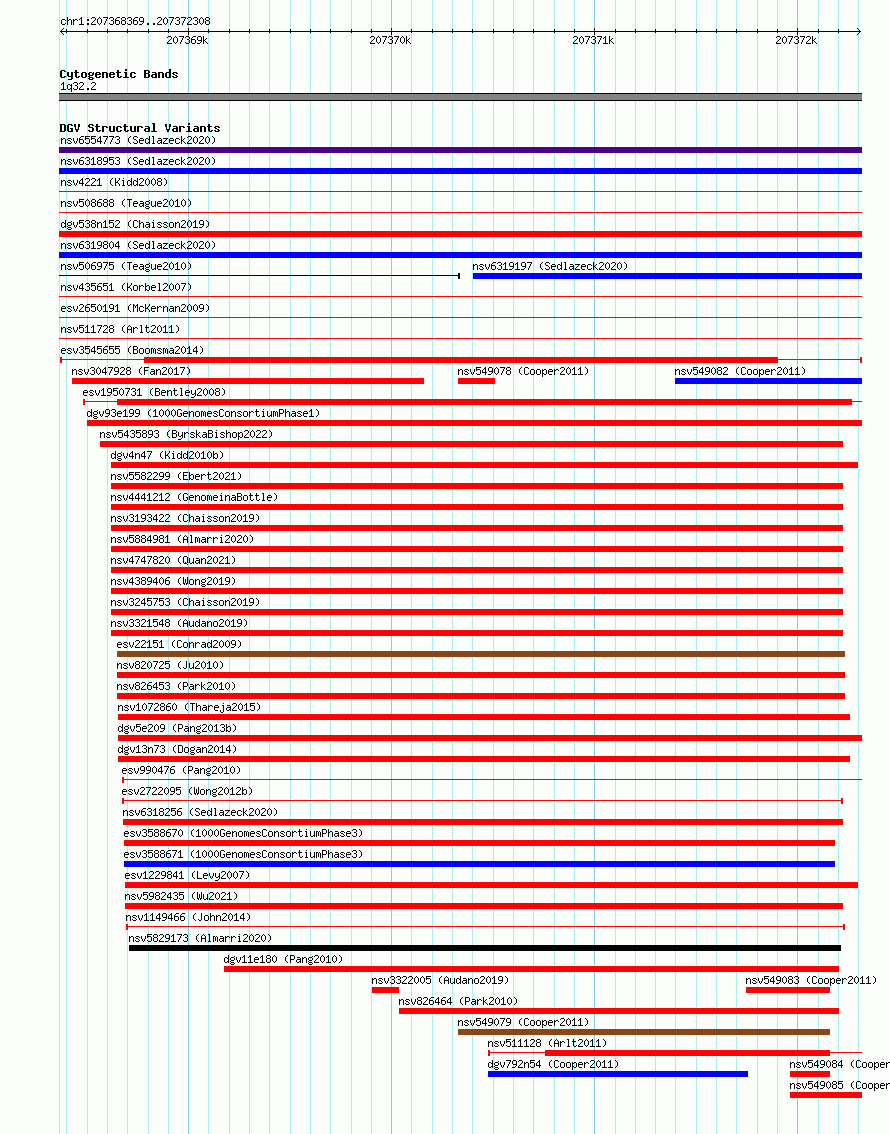Click esv3588670 (1000GenomesConsortiumPhase3) label
The width and height of the screenshot is (890, 1134).
(243, 832)
